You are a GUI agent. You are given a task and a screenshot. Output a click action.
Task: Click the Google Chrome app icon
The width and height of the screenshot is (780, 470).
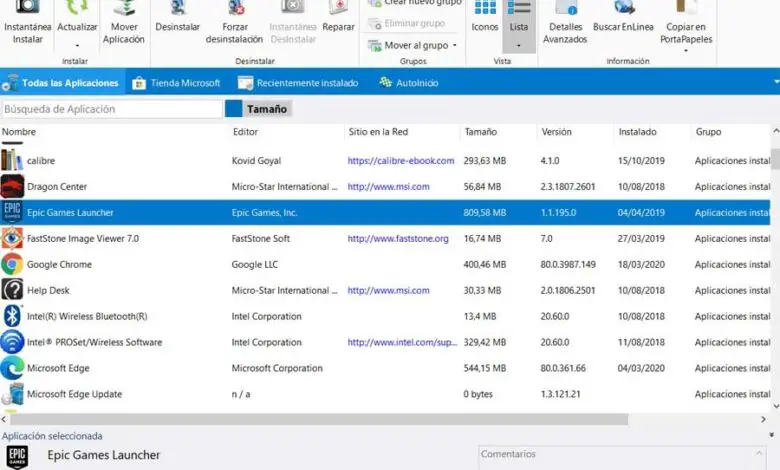12,264
